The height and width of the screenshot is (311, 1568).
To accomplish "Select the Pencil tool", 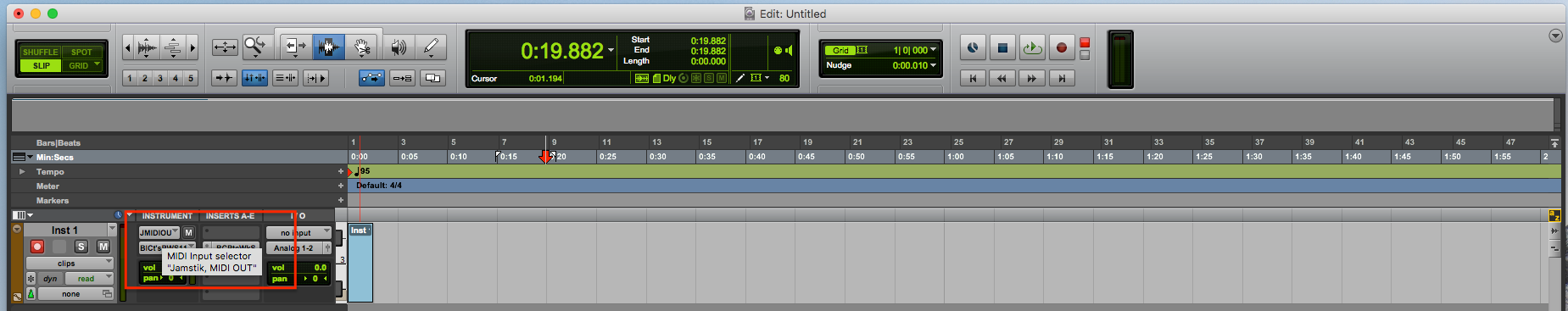I will click(431, 47).
